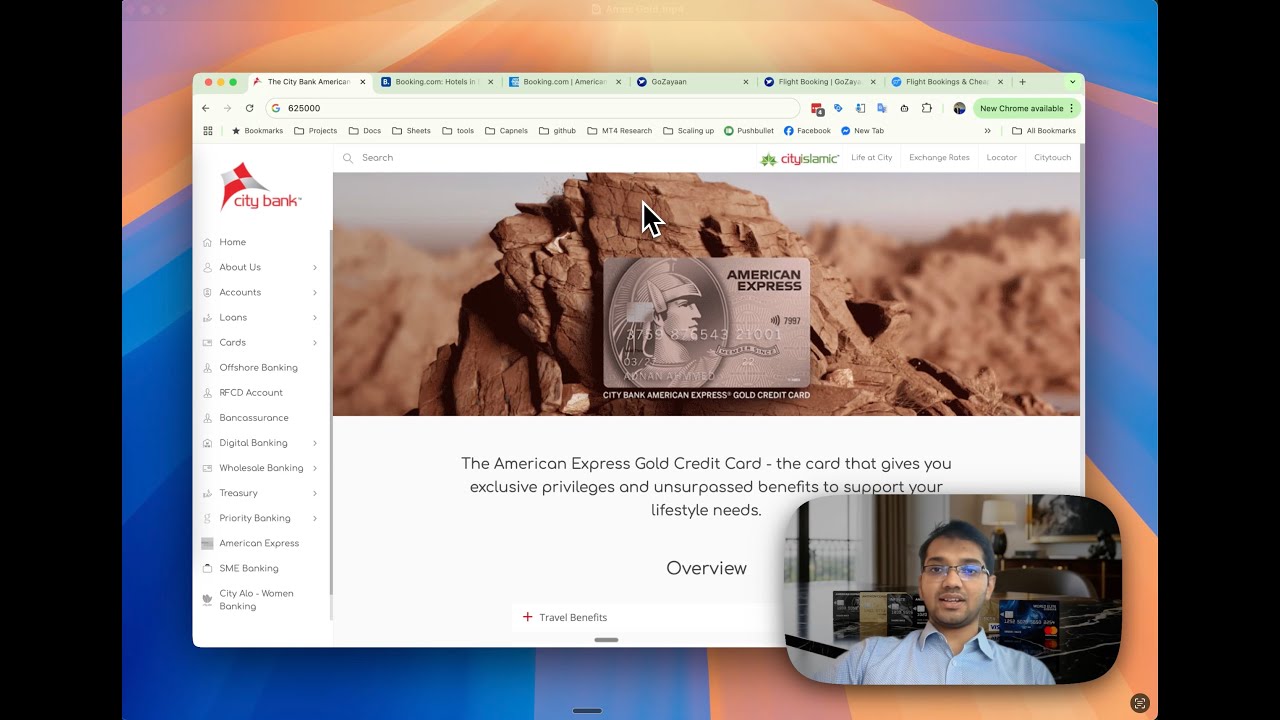Click the City Alo lotus icon
Viewport: 1280px width, 720px height.
click(207, 600)
